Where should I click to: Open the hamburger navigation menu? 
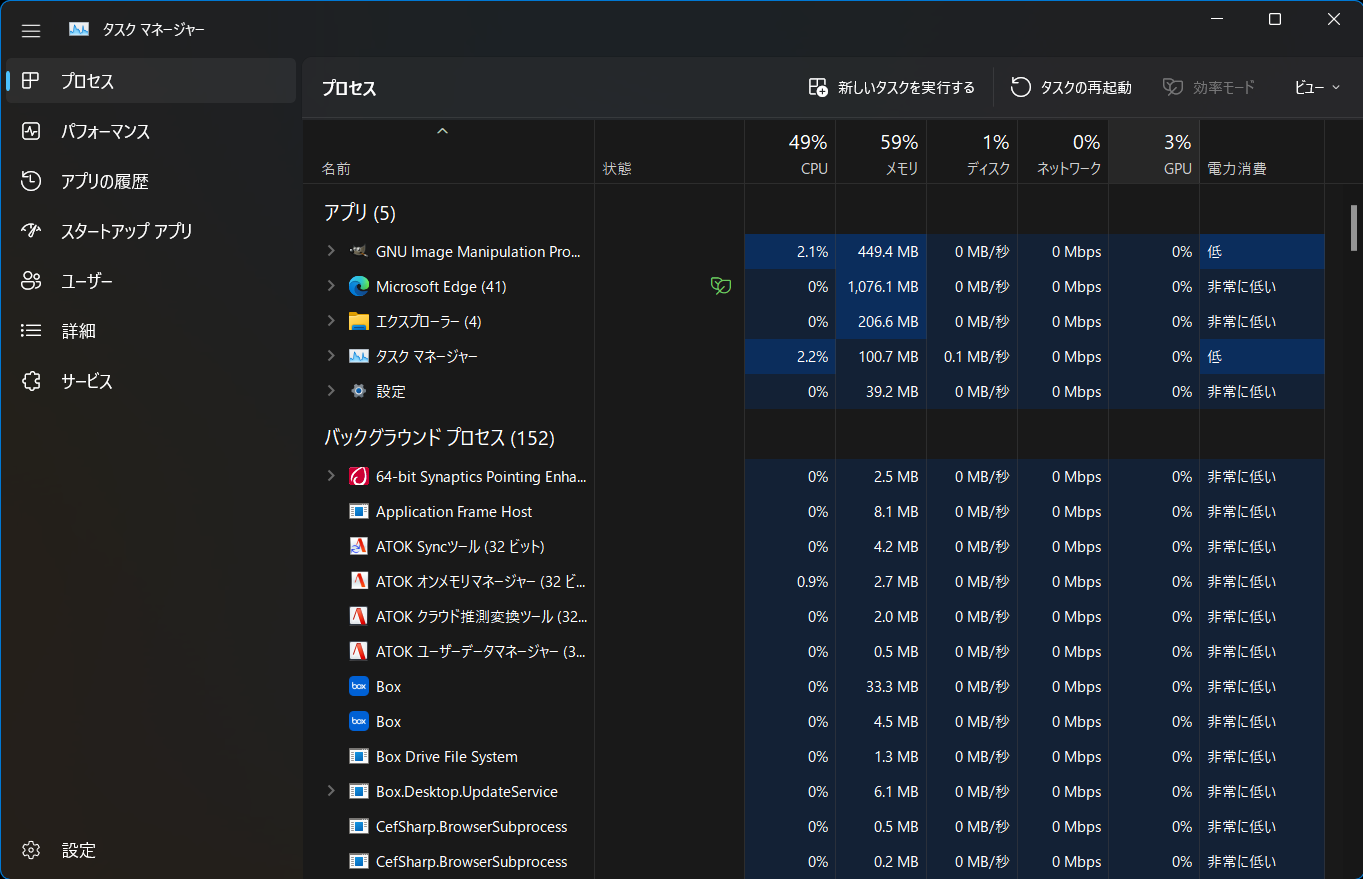[x=31, y=30]
